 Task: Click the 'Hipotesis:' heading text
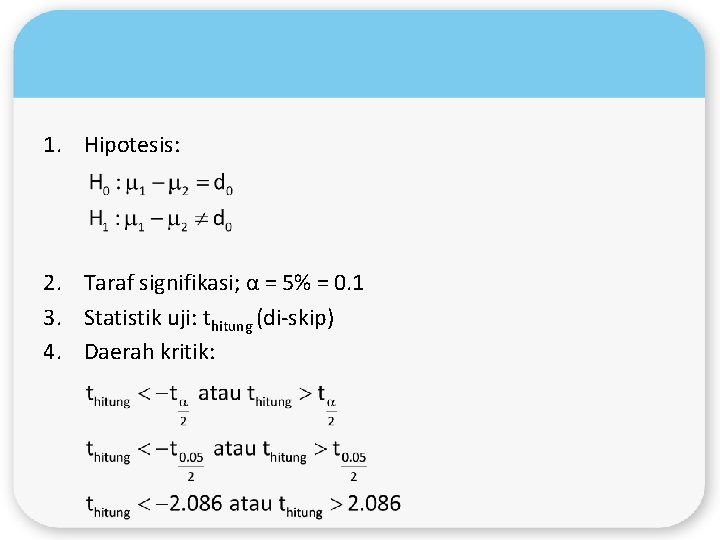pyautogui.click(x=132, y=146)
